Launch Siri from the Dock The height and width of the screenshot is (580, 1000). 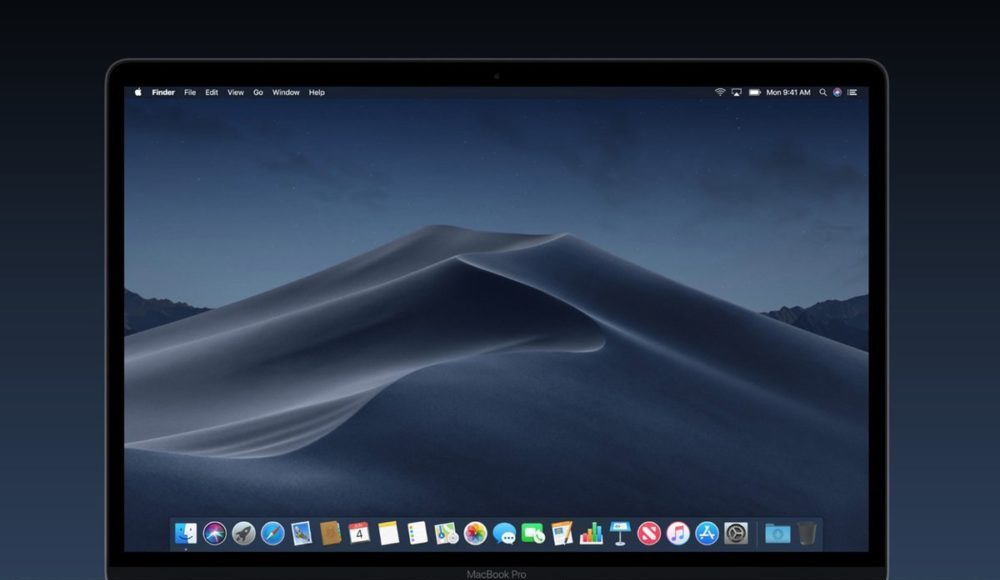click(x=214, y=533)
